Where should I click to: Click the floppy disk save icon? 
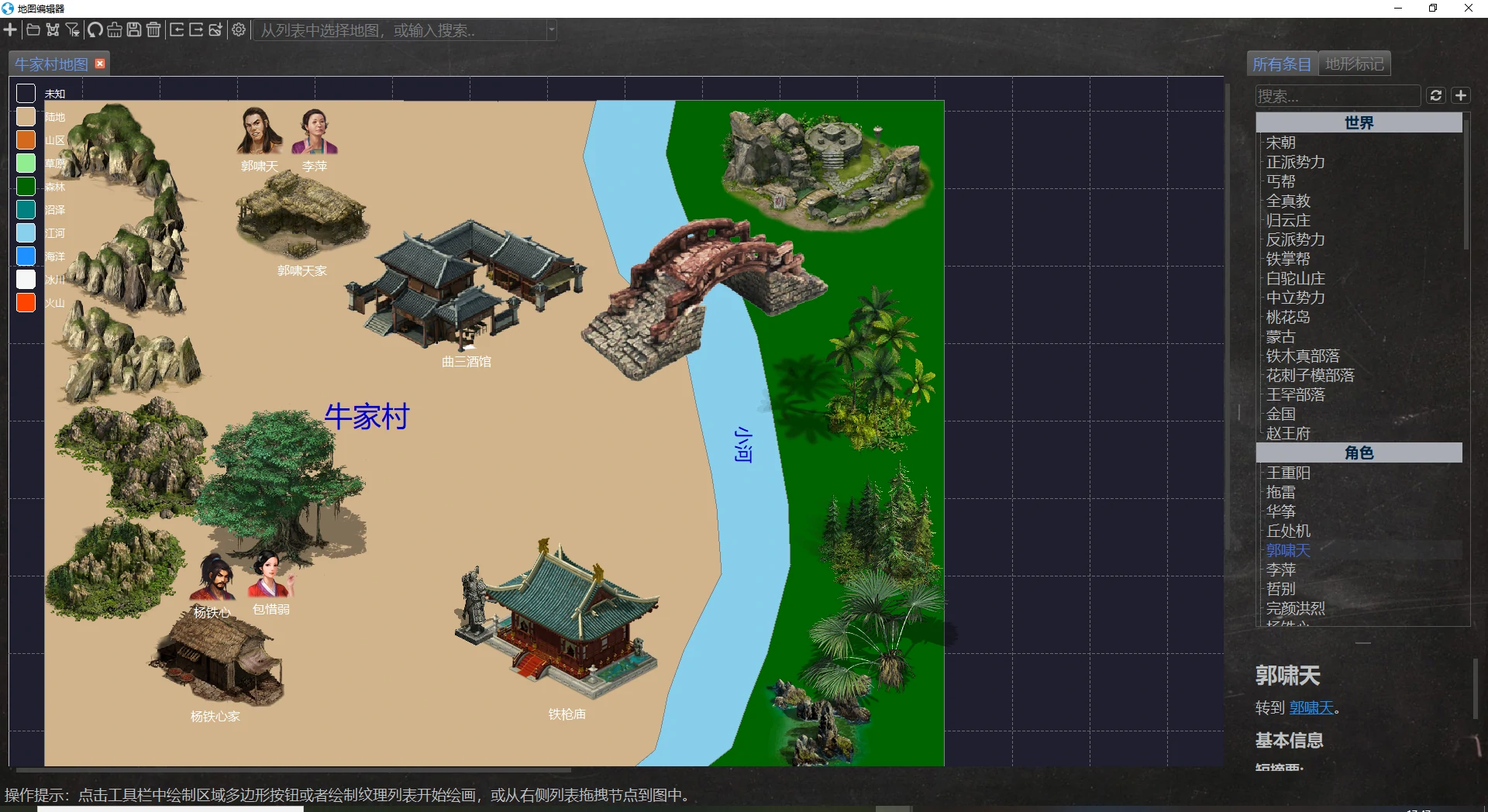(x=134, y=30)
